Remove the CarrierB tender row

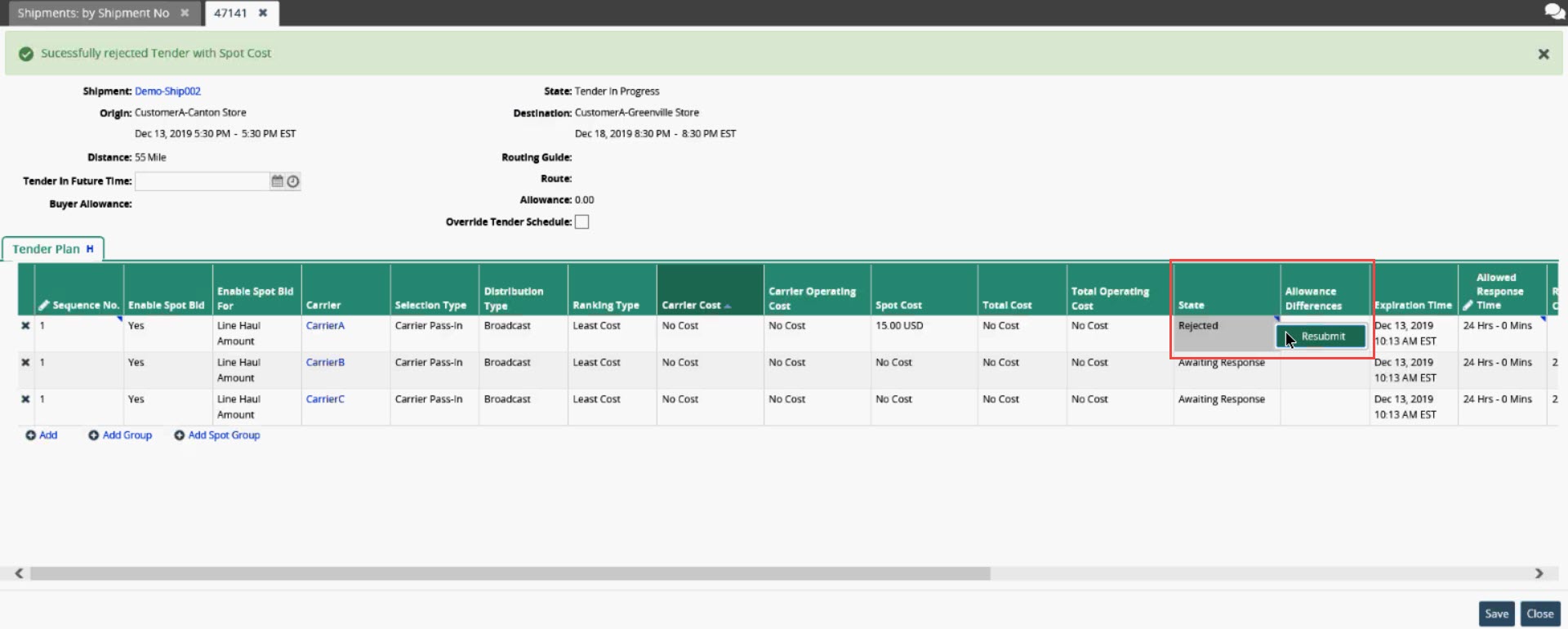click(25, 363)
